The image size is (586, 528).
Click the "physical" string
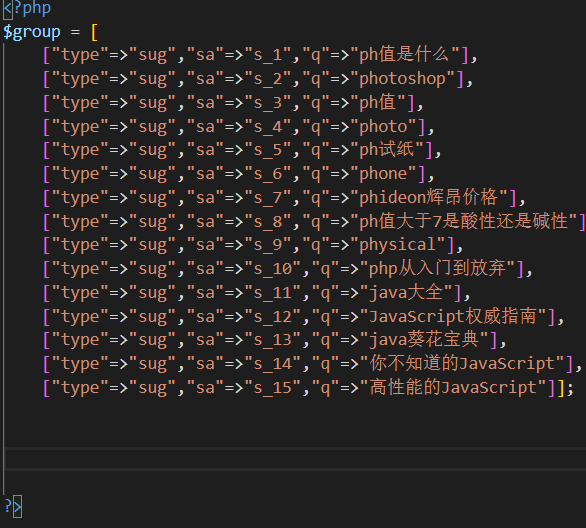pos(398,246)
